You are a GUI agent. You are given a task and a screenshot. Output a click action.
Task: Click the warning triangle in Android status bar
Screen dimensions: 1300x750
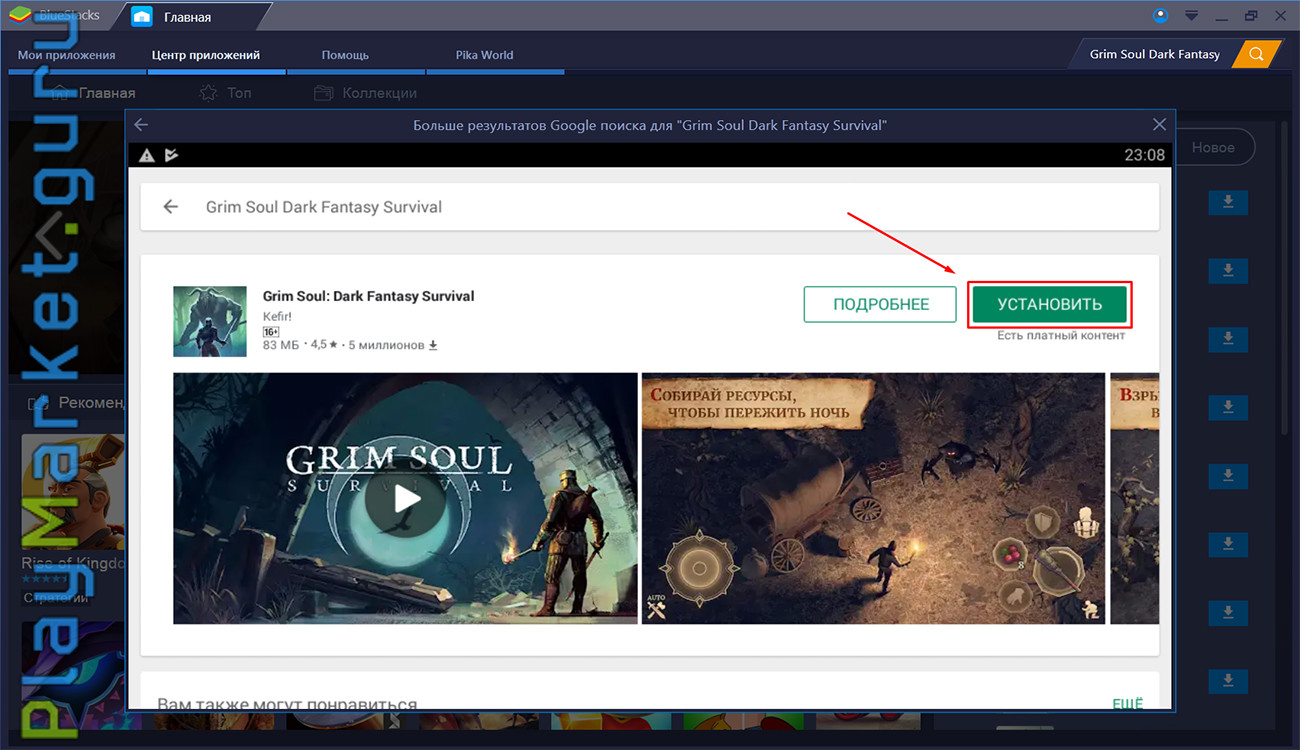click(x=147, y=155)
